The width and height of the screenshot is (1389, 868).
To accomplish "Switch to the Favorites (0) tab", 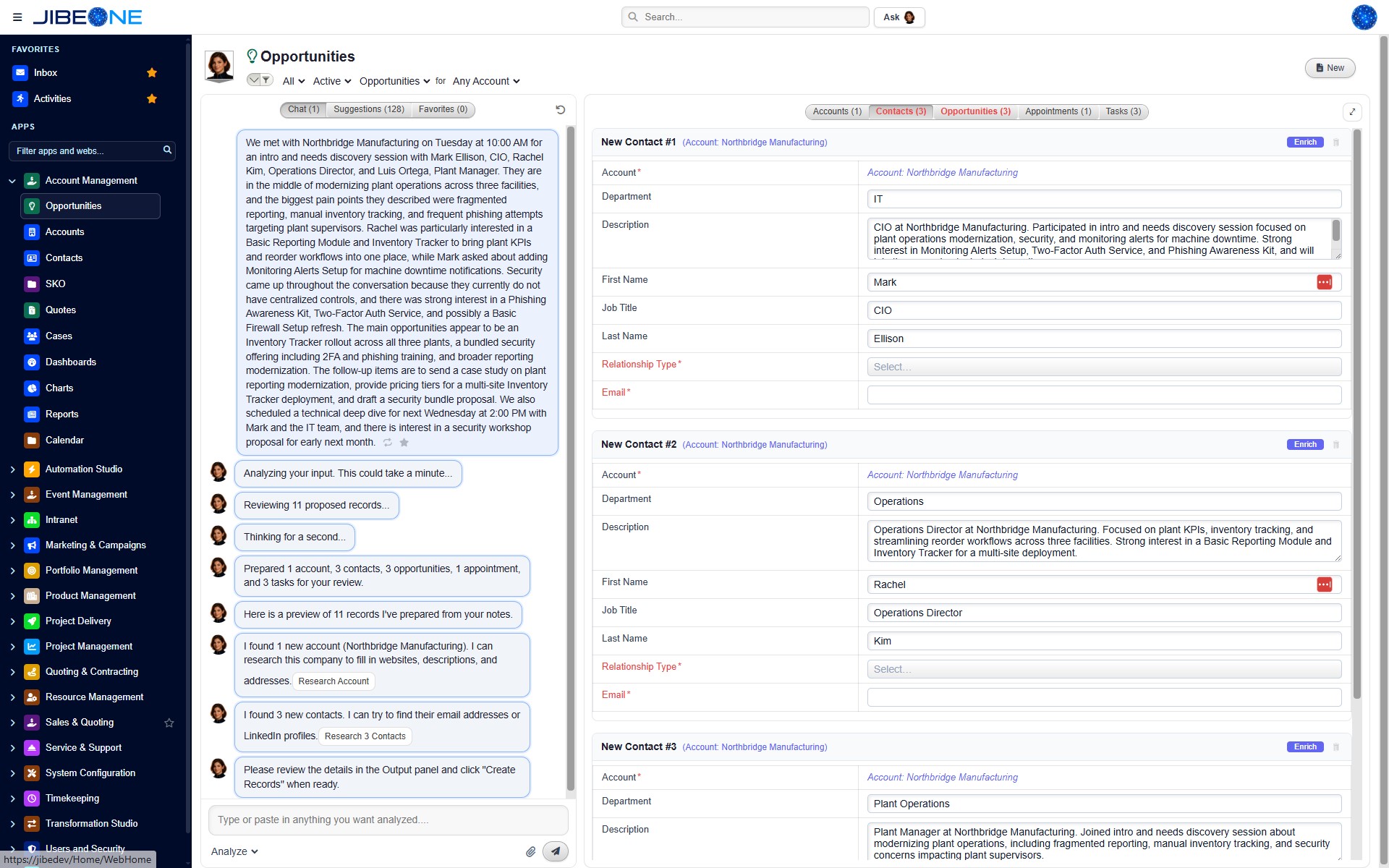I will (443, 110).
